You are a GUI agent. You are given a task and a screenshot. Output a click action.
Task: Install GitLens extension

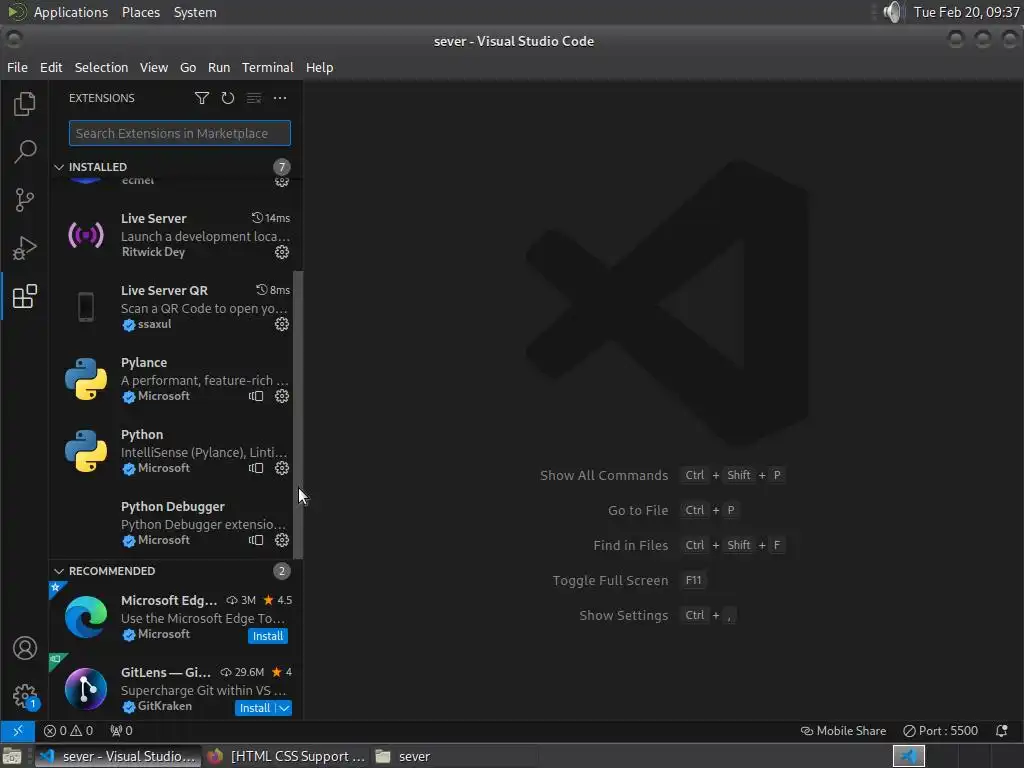pyautogui.click(x=255, y=708)
